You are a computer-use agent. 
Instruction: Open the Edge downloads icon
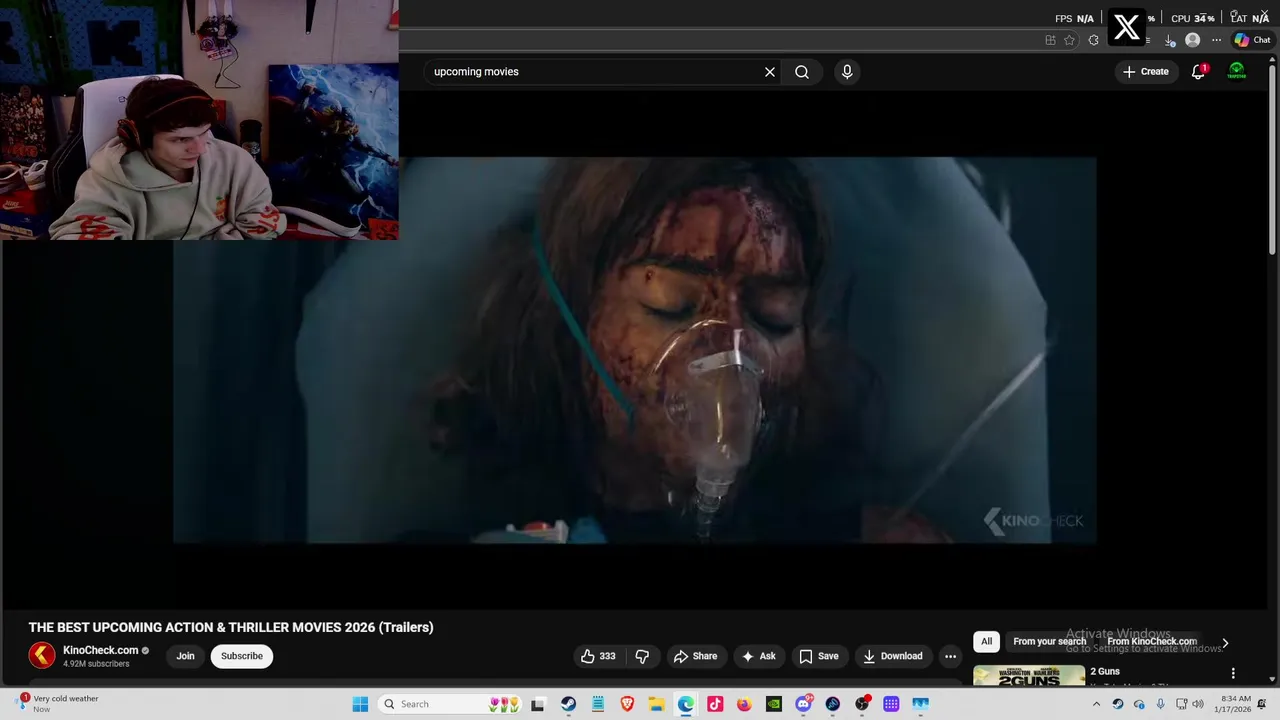coord(1170,40)
